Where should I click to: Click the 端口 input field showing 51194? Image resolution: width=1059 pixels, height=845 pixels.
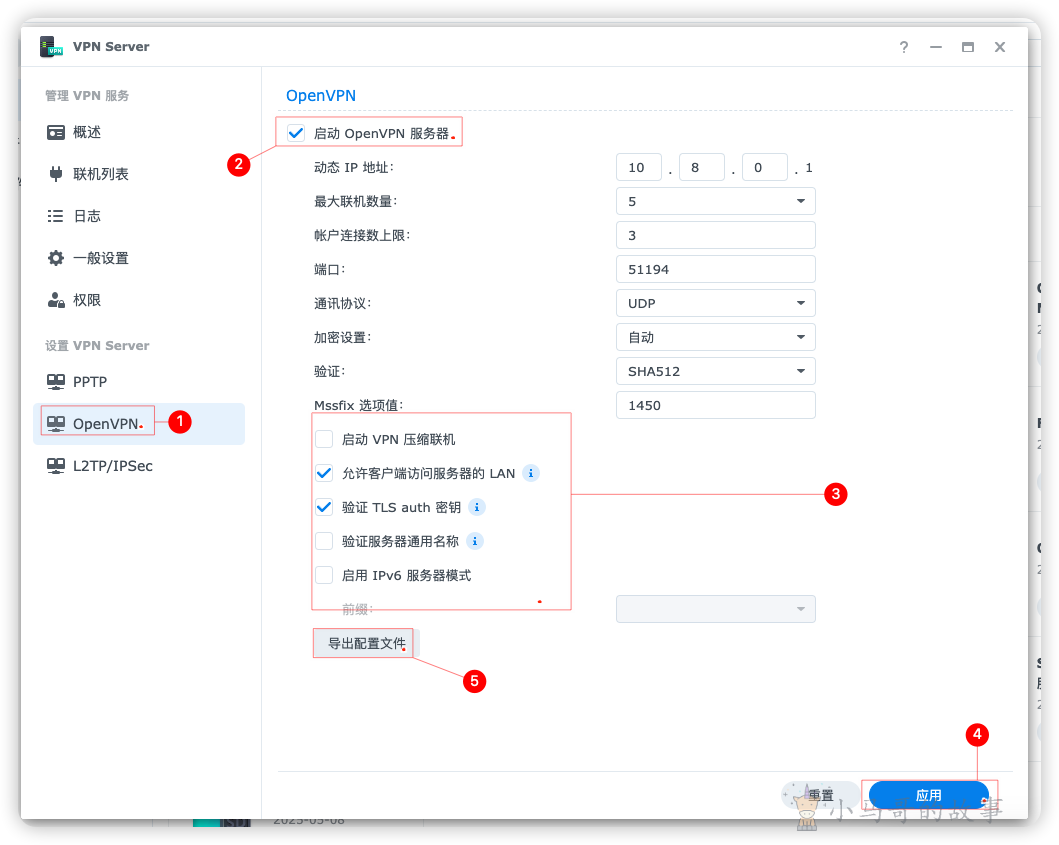pos(715,270)
